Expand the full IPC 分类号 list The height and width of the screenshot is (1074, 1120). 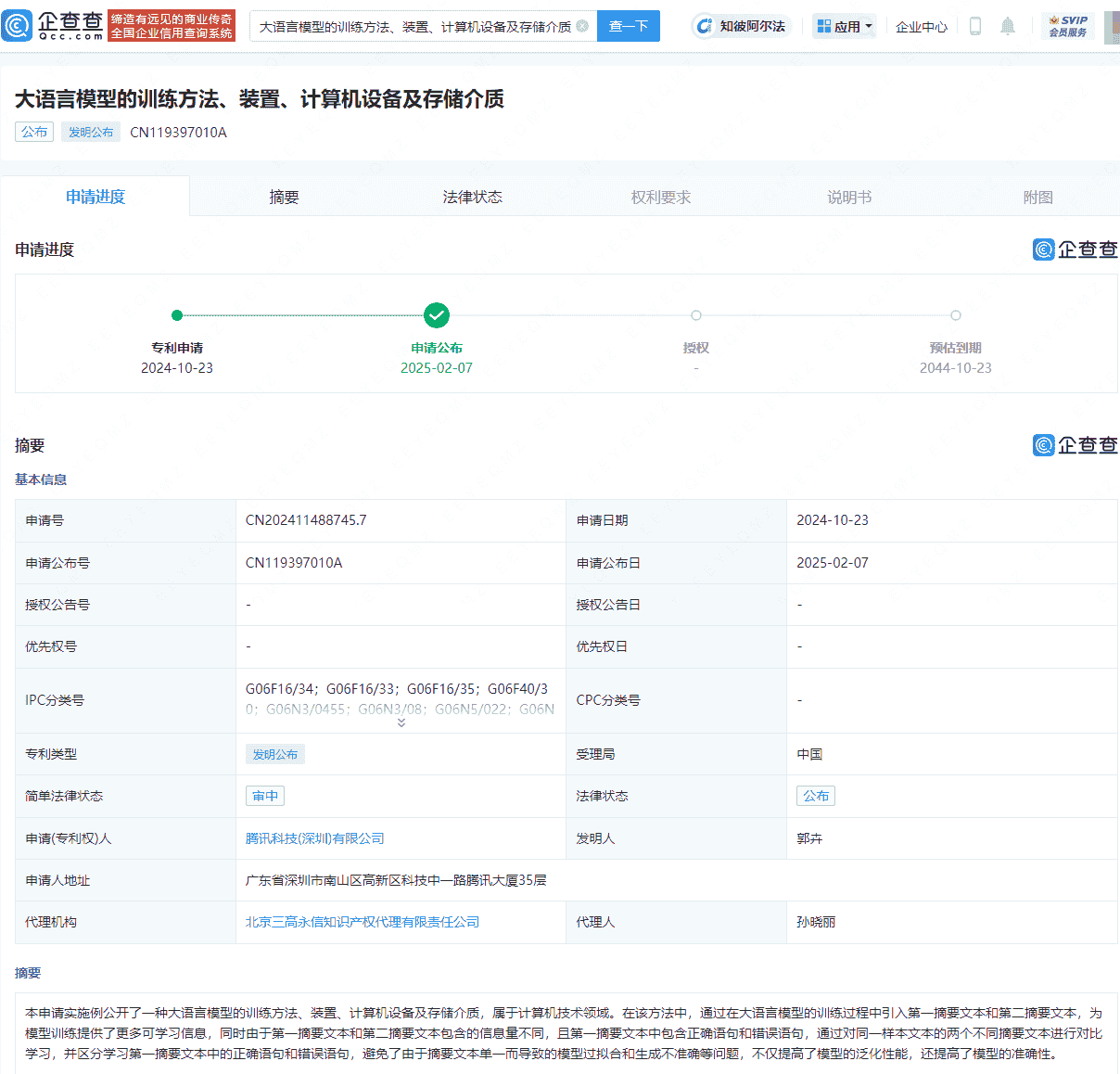401,722
